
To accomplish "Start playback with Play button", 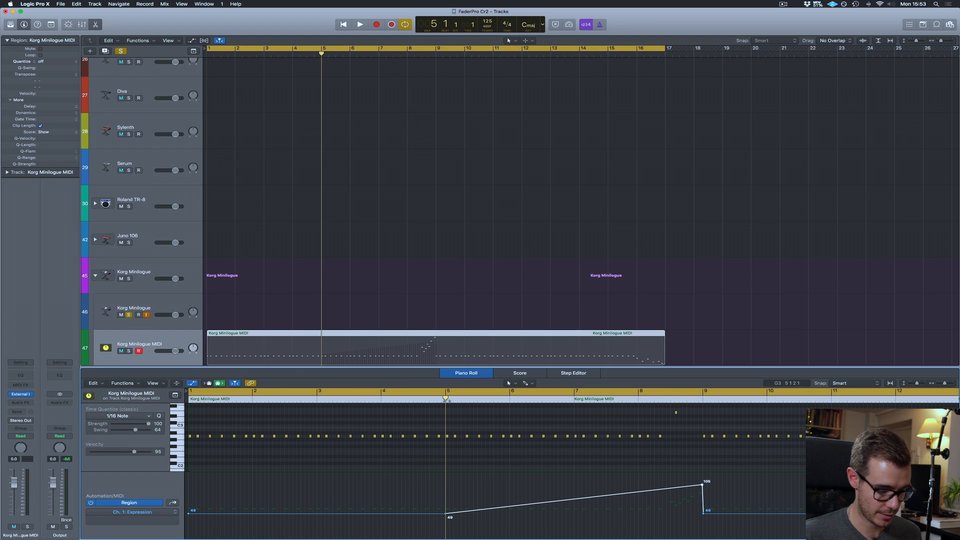I will coord(360,24).
